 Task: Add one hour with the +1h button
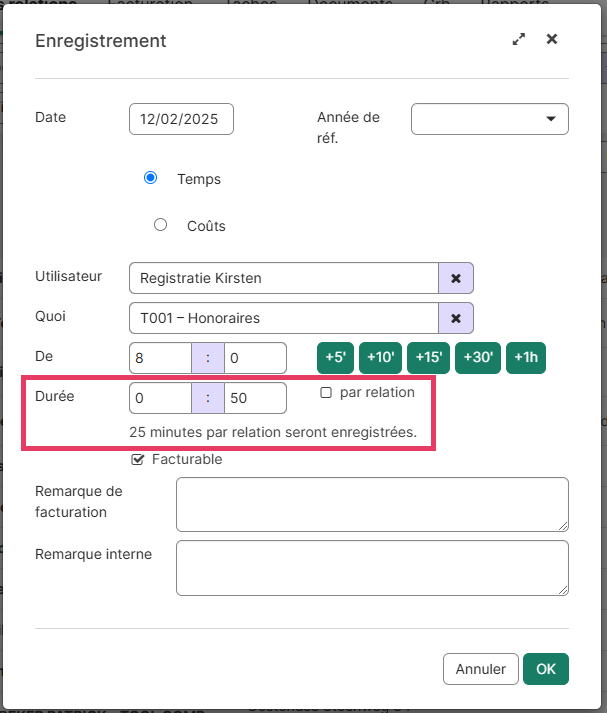(x=526, y=358)
